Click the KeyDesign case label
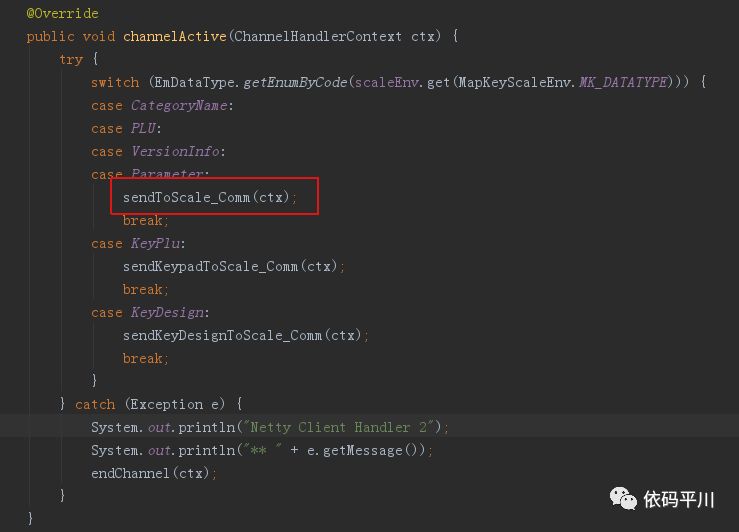739x532 pixels. click(167, 312)
